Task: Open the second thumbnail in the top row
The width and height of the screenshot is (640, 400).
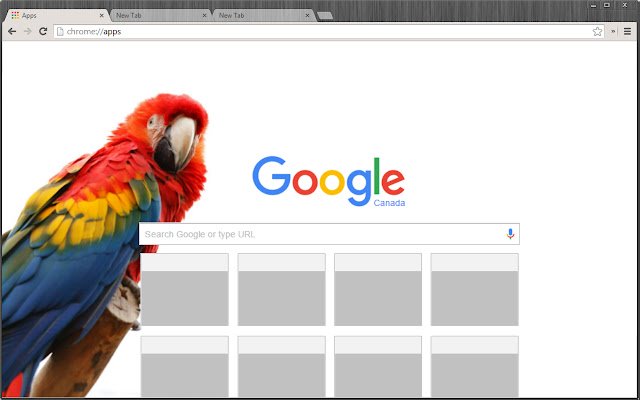Action: 282,289
